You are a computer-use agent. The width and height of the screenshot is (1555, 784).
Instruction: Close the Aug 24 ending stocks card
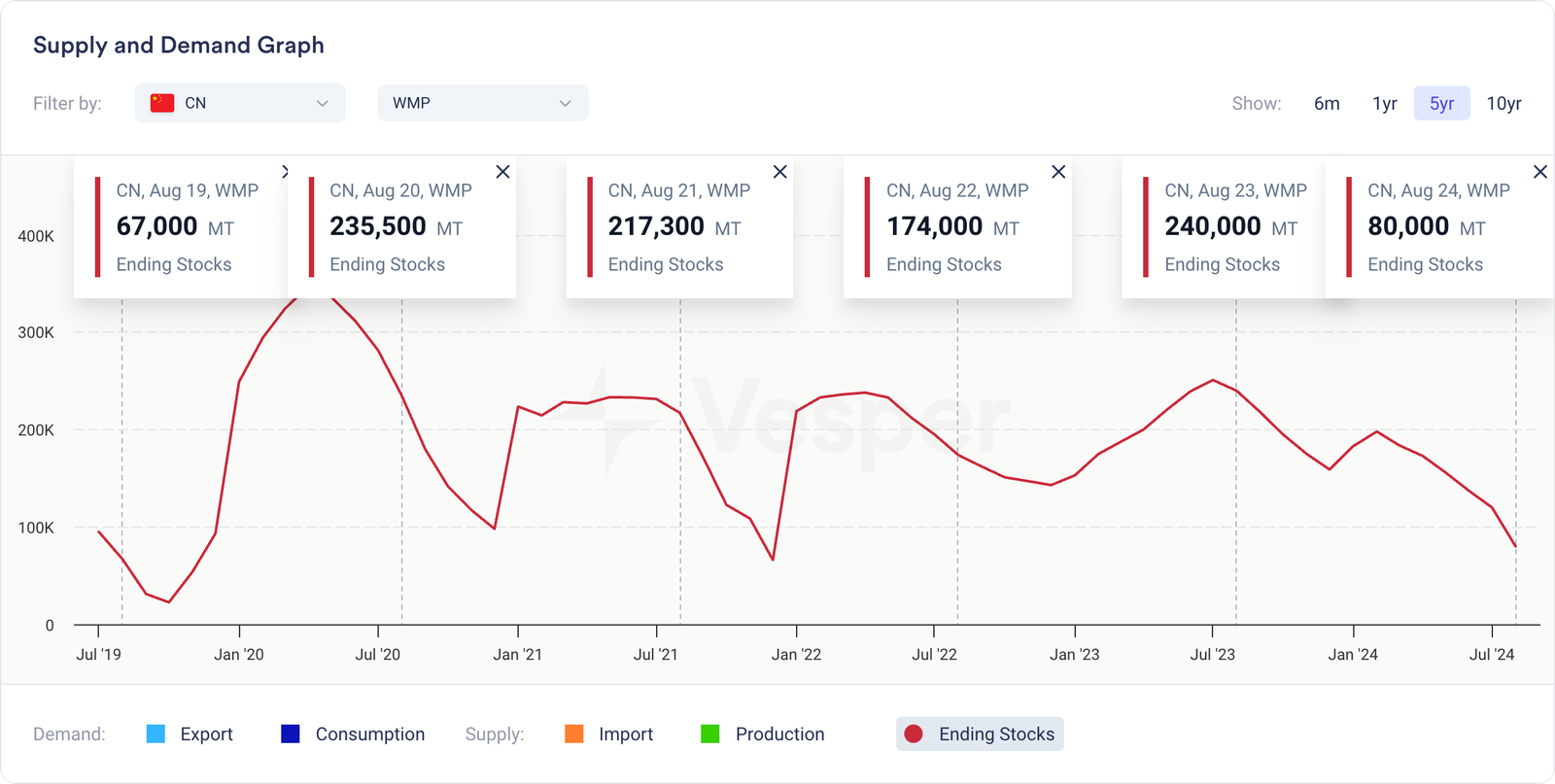pyautogui.click(x=1539, y=172)
